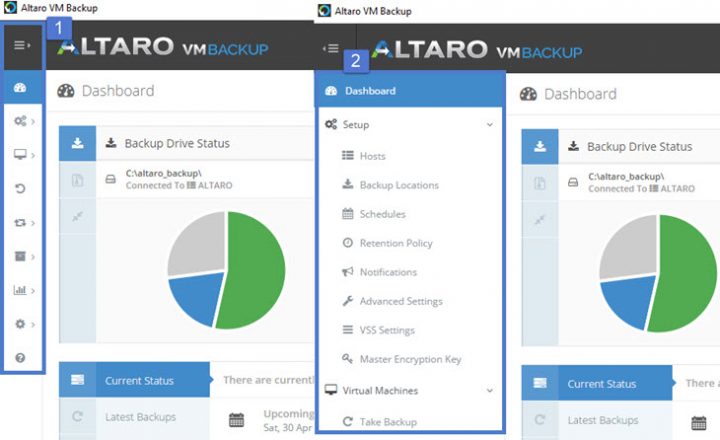Viewport: 720px width, 440px height.
Task: Select faded pin tab icon in collapsed-sidebar window
Action: pos(78,216)
